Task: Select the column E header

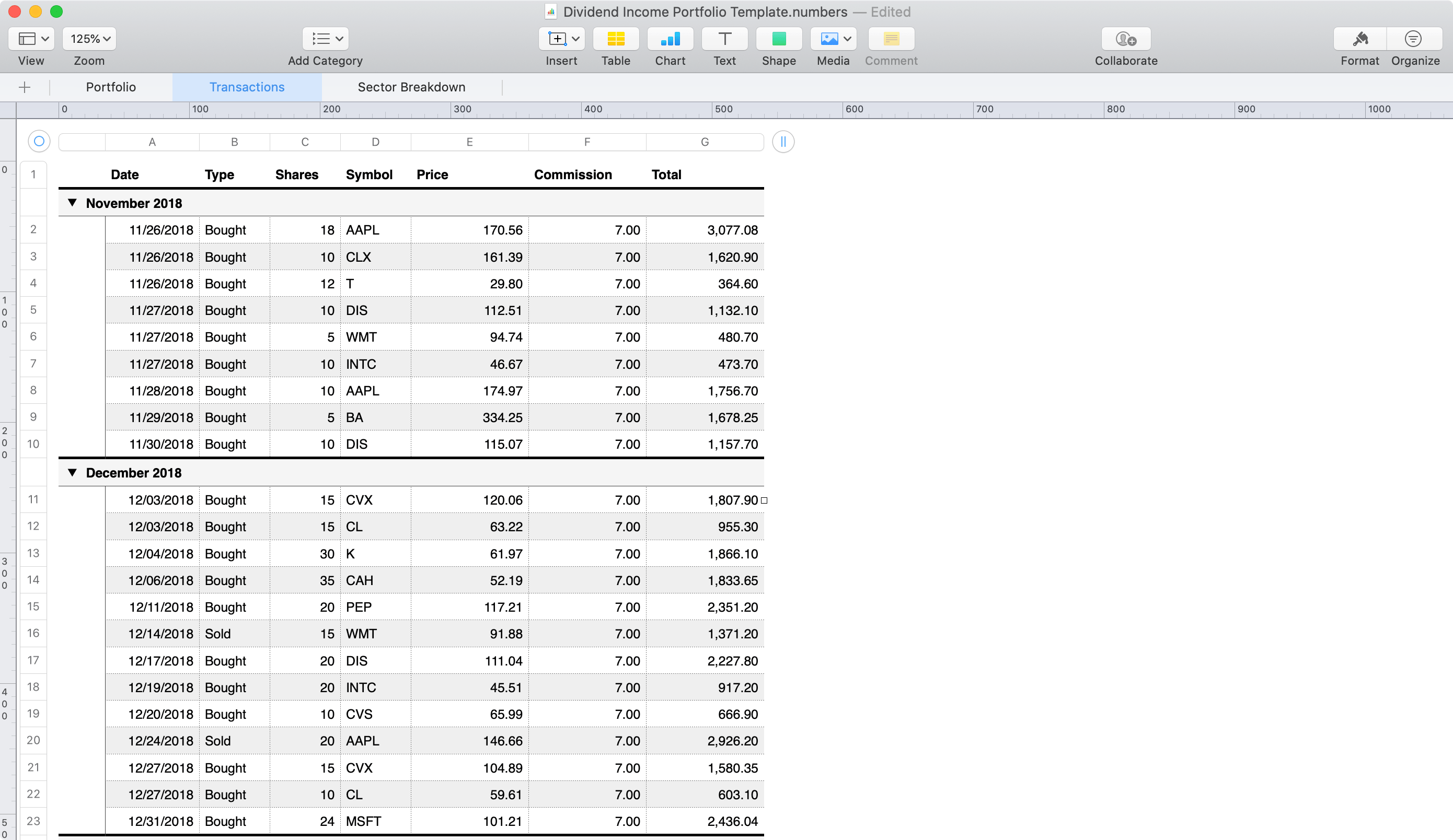Action: point(469,142)
